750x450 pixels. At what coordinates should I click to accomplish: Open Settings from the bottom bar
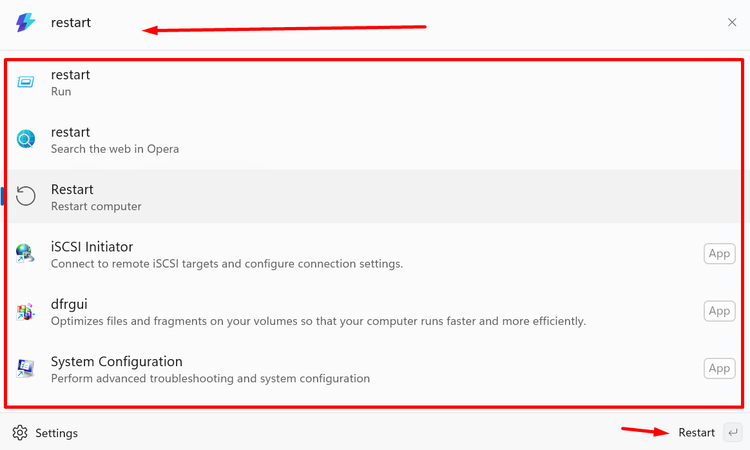click(x=45, y=433)
